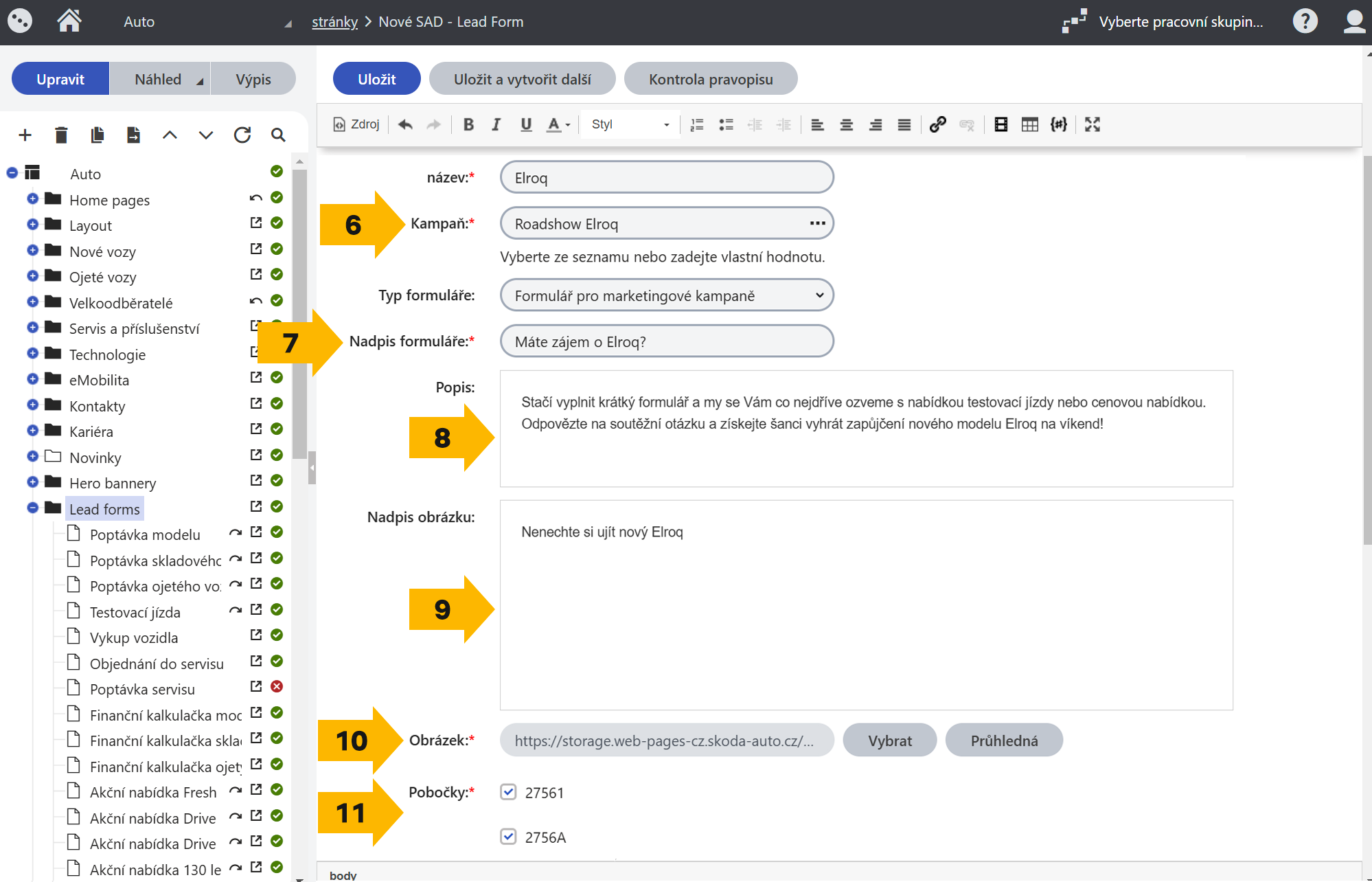
Task: Search in the page tree
Action: (x=278, y=135)
